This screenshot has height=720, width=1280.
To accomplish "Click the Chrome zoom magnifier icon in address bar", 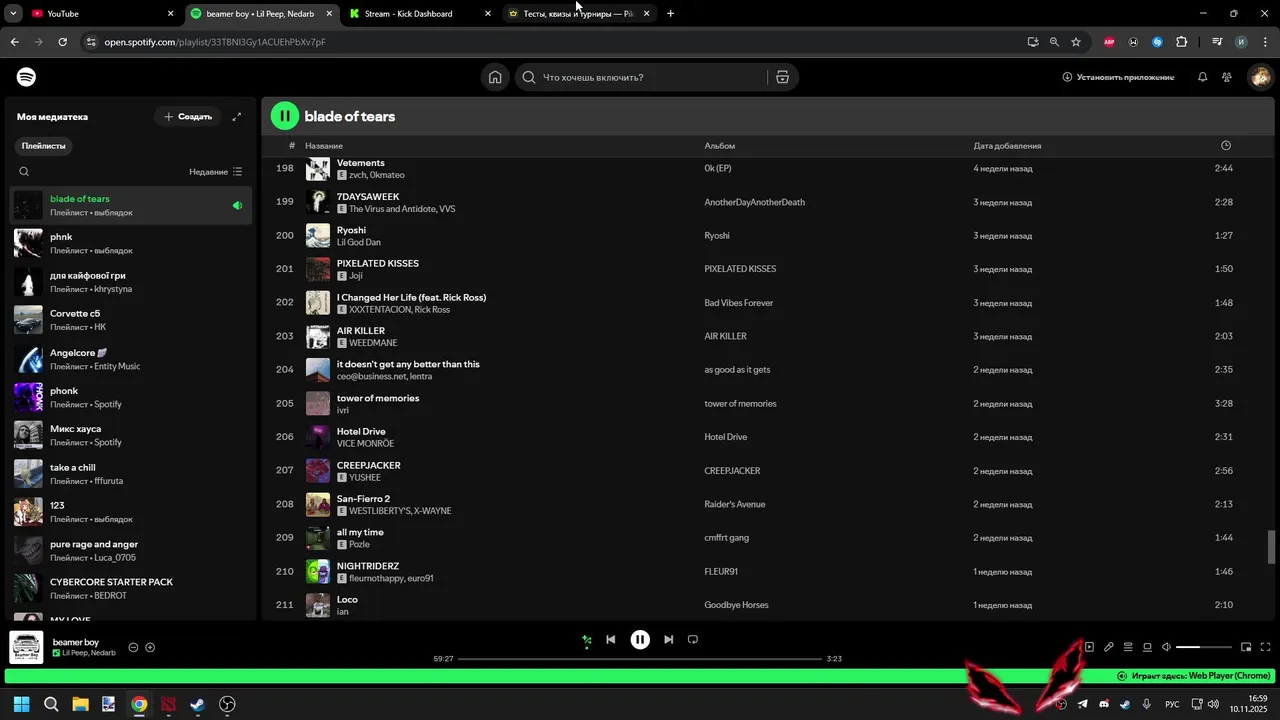I will (1054, 42).
